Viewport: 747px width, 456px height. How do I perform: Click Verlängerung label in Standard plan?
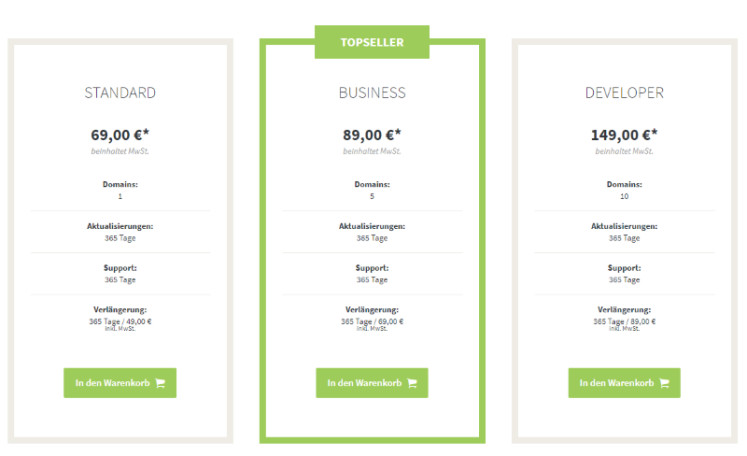120,310
